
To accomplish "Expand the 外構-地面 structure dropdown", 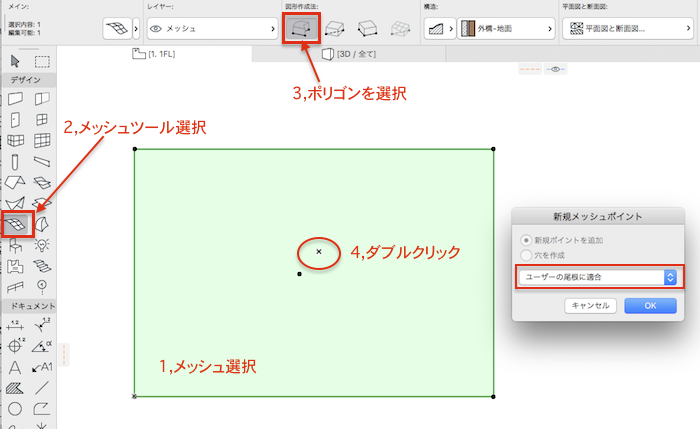I will coord(506,29).
